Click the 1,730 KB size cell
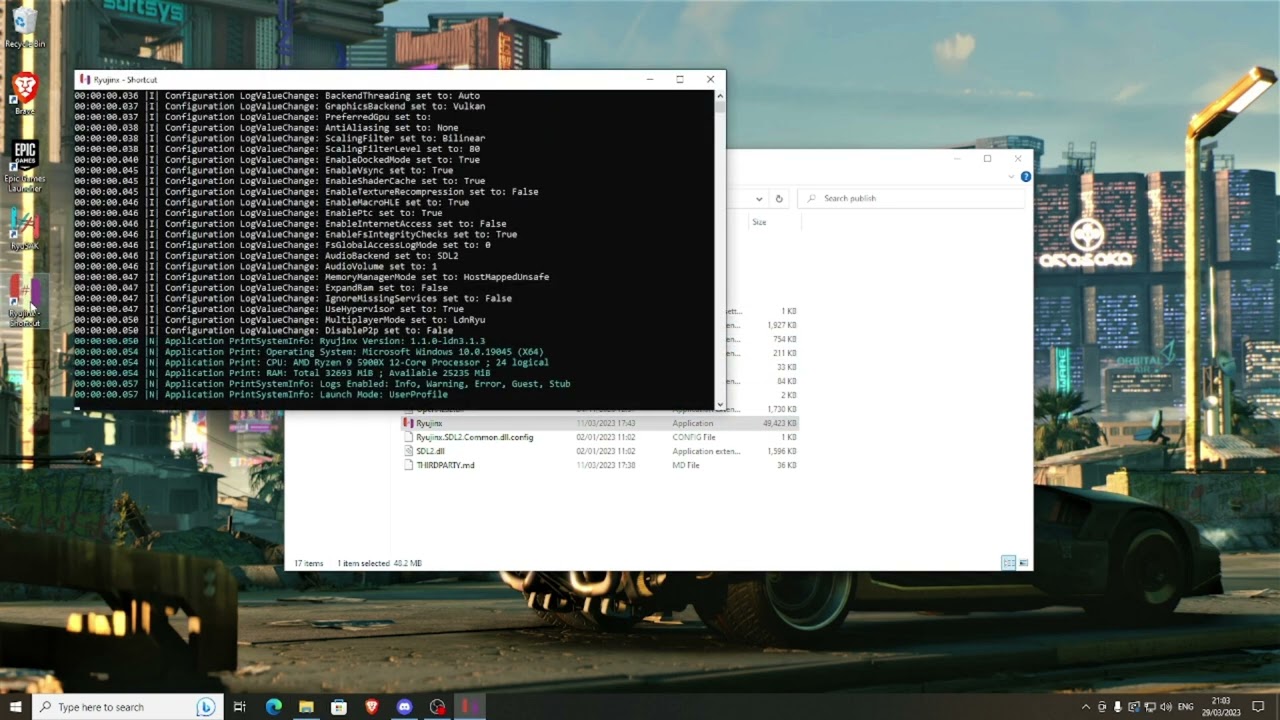The width and height of the screenshot is (1280, 720). point(782,409)
